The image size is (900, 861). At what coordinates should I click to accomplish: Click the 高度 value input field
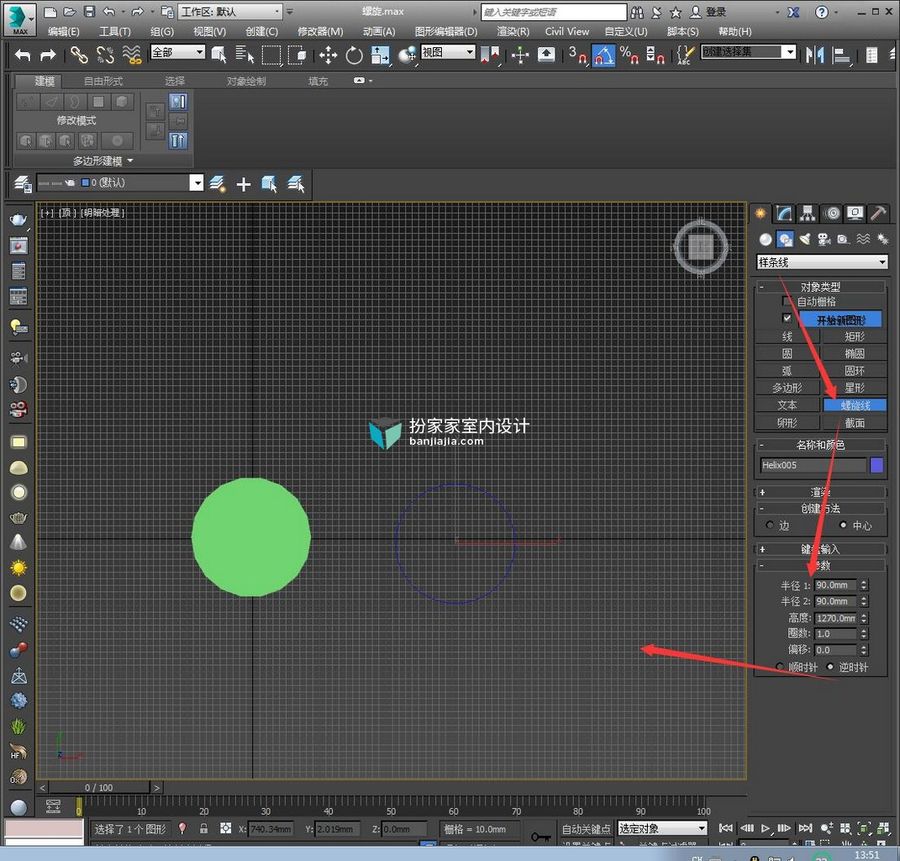coord(836,618)
